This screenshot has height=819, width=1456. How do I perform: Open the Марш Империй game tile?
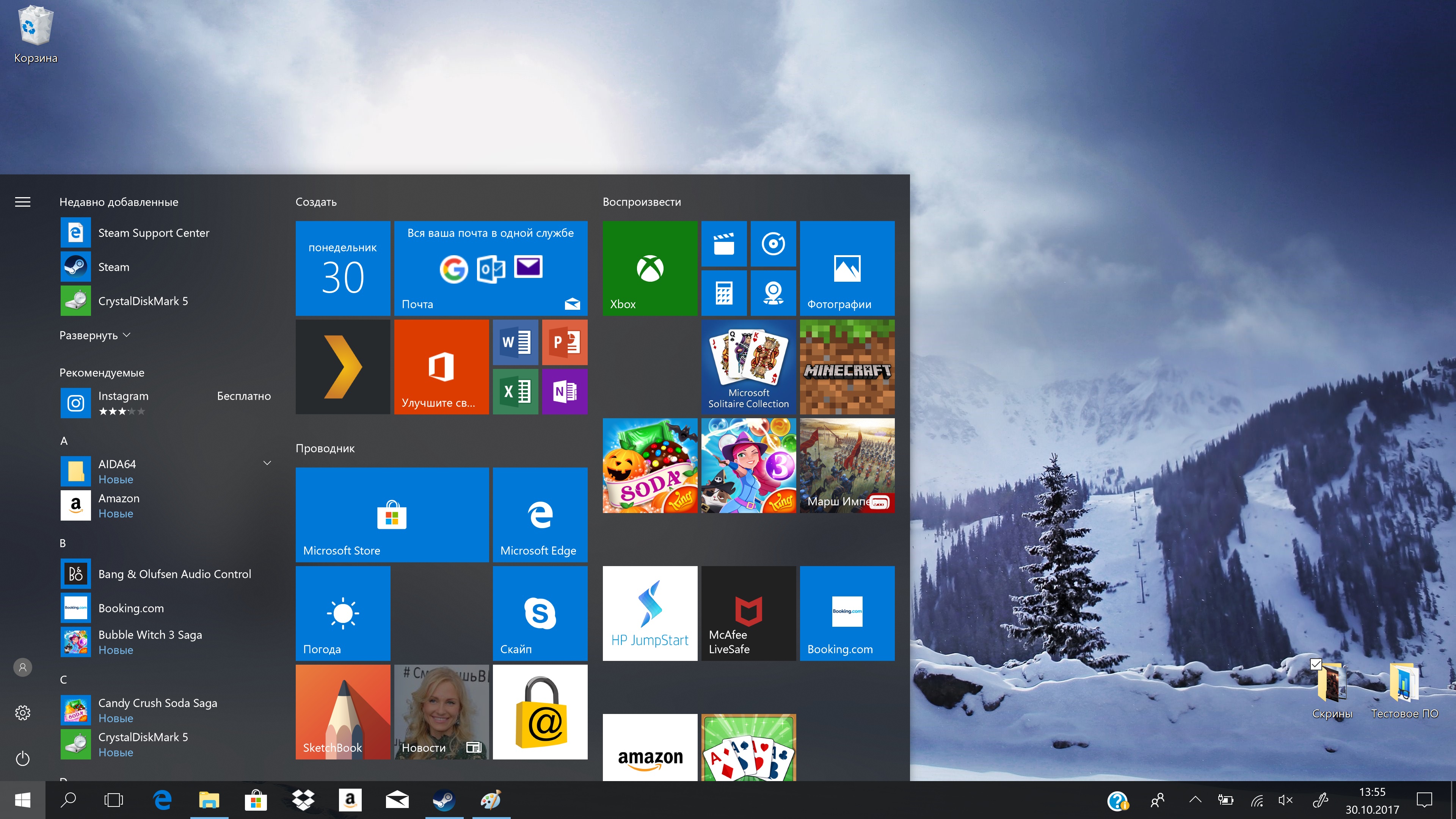tap(847, 465)
